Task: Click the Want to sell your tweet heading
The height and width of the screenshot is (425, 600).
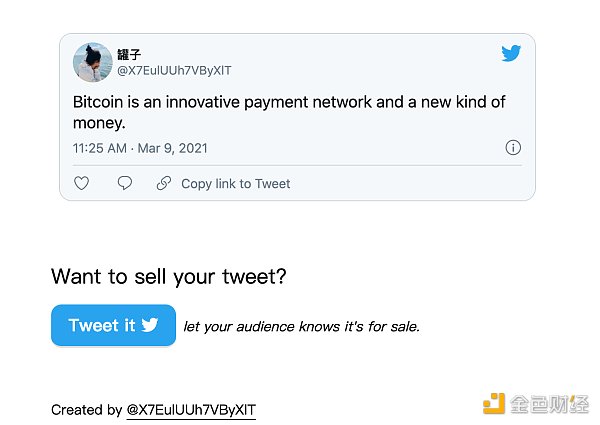Action: pos(169,276)
